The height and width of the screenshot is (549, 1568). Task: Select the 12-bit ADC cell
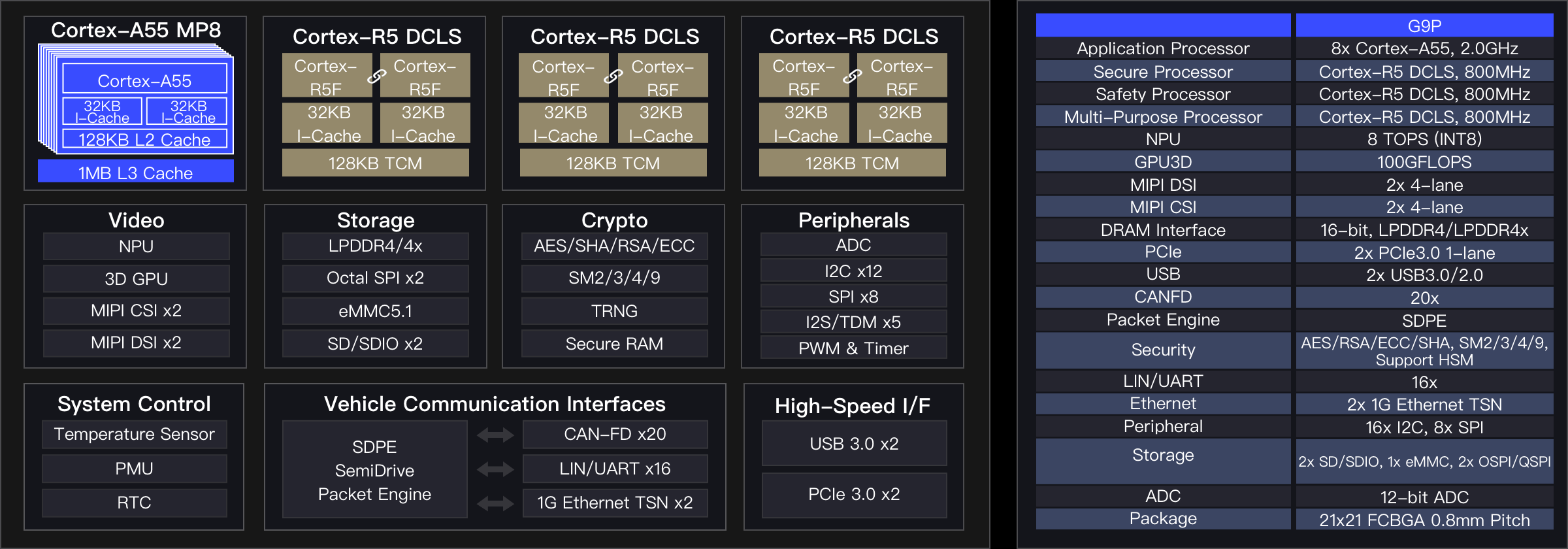(1424, 497)
